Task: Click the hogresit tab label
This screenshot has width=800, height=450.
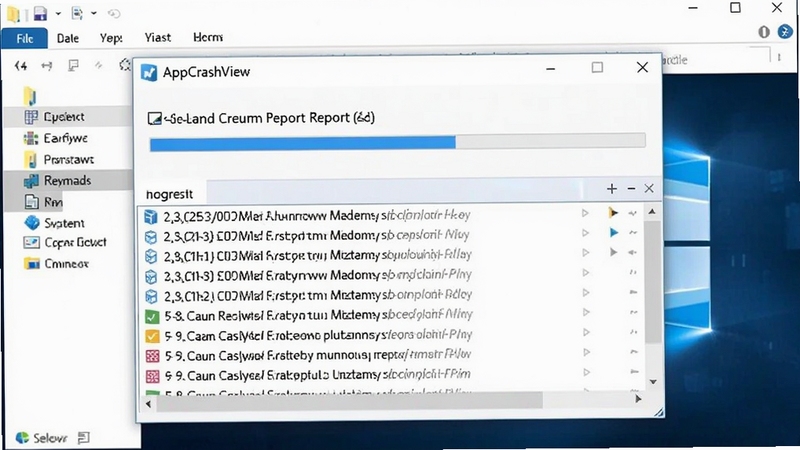Action: 169,194
